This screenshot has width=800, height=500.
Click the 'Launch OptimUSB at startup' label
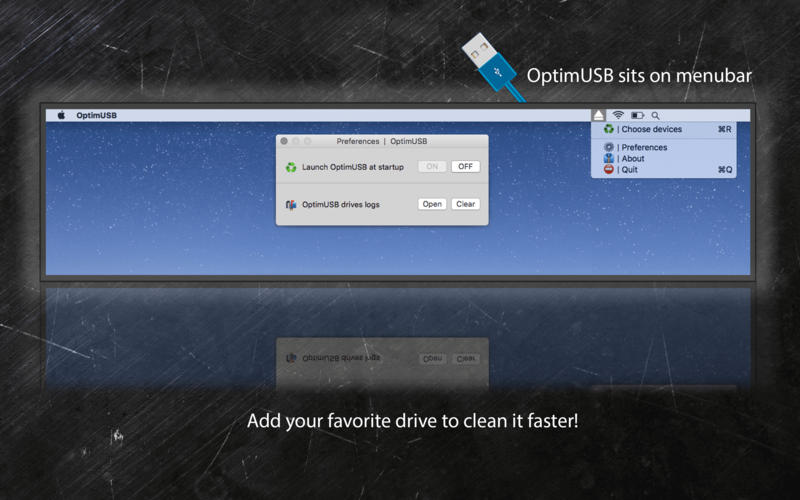353,167
